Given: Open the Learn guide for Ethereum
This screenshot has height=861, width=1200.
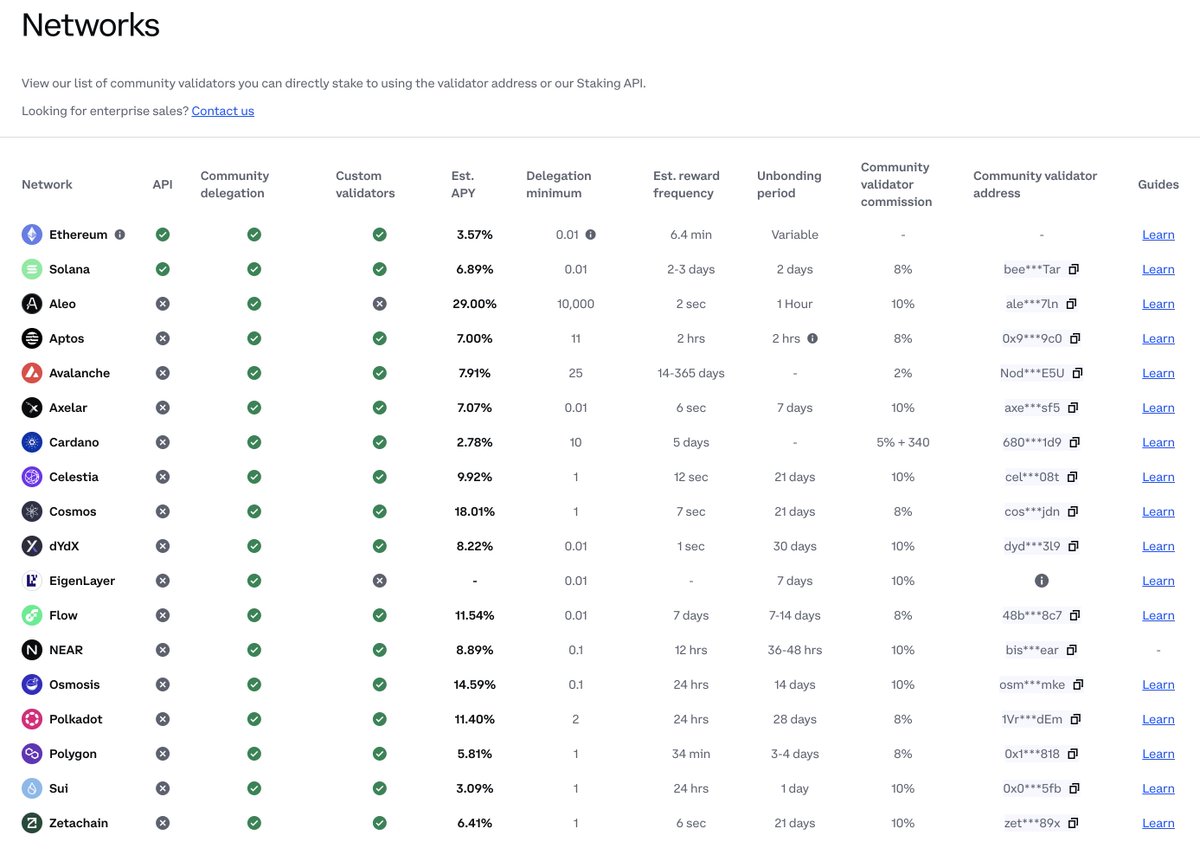Looking at the screenshot, I should click(1158, 235).
